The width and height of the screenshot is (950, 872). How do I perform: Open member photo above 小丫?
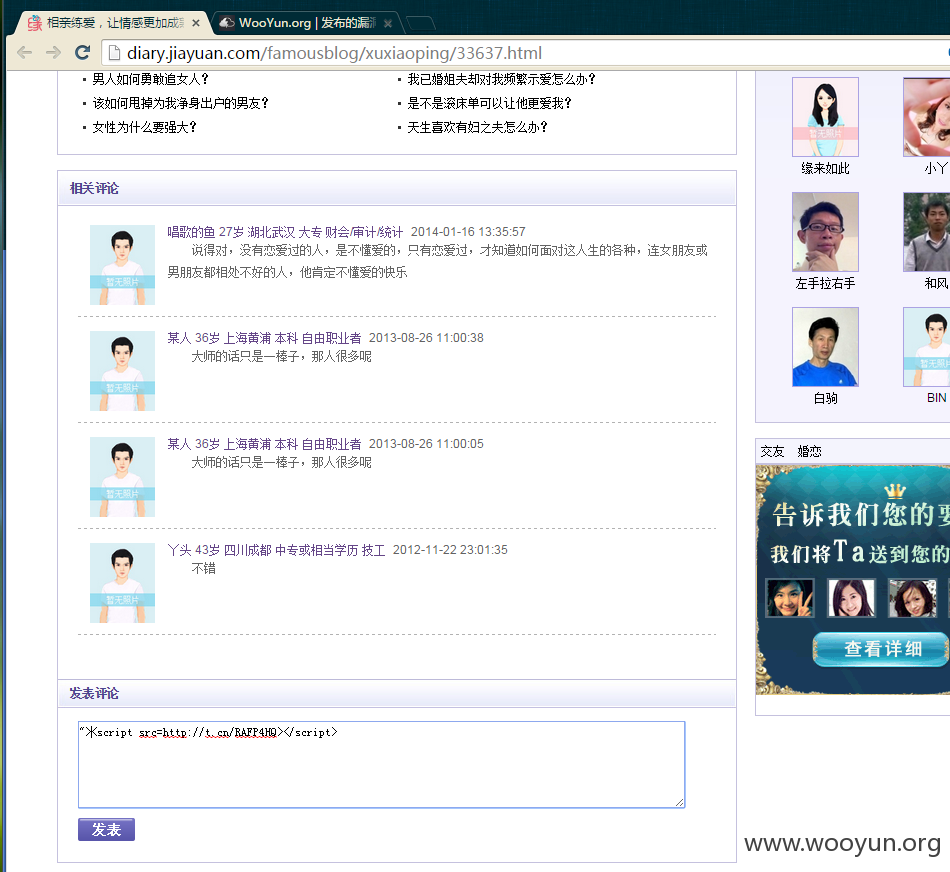coord(926,117)
